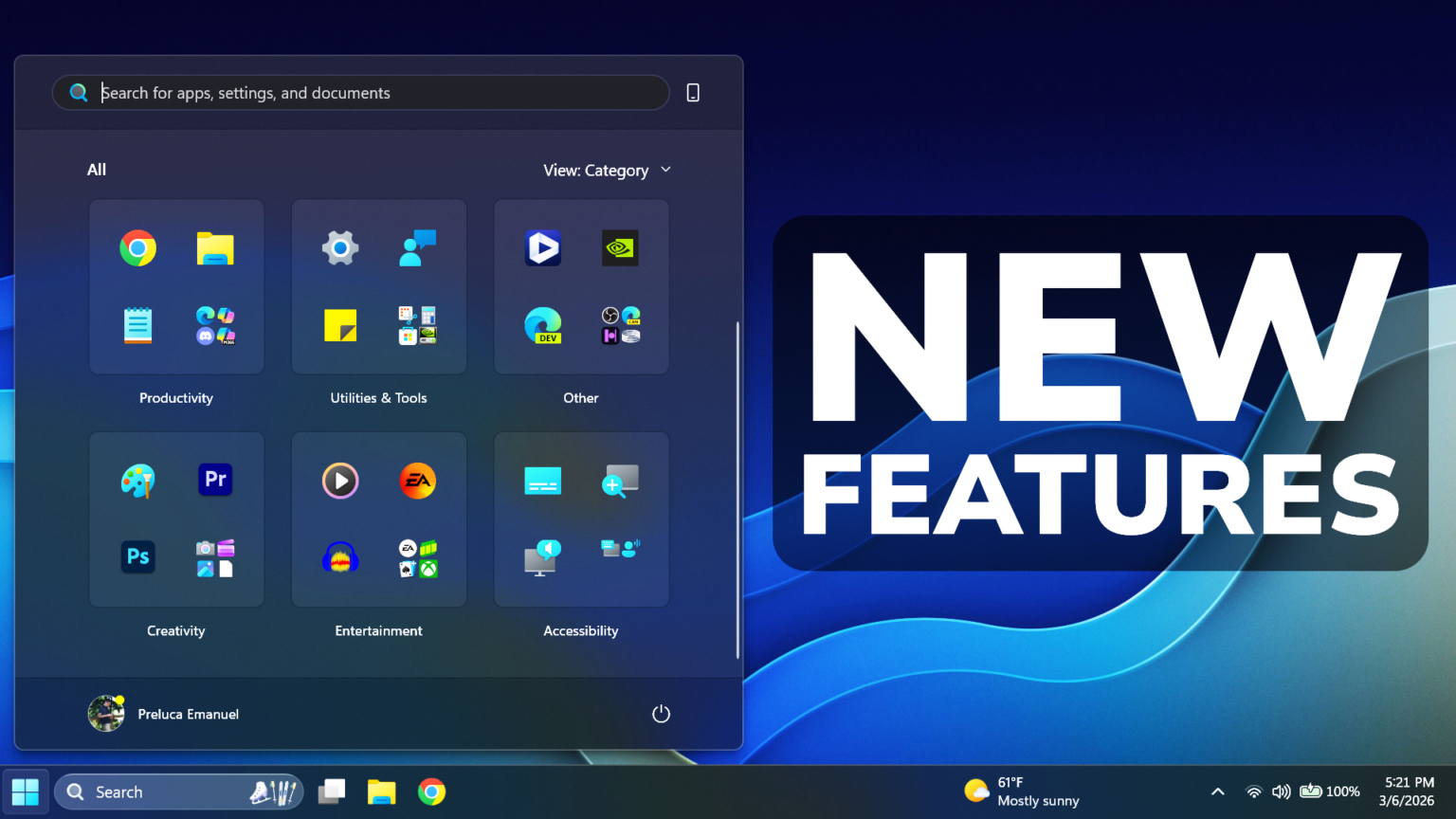Open Paint in Creativity group
Screen dimensions: 1456x819
pyautogui.click(x=138, y=481)
